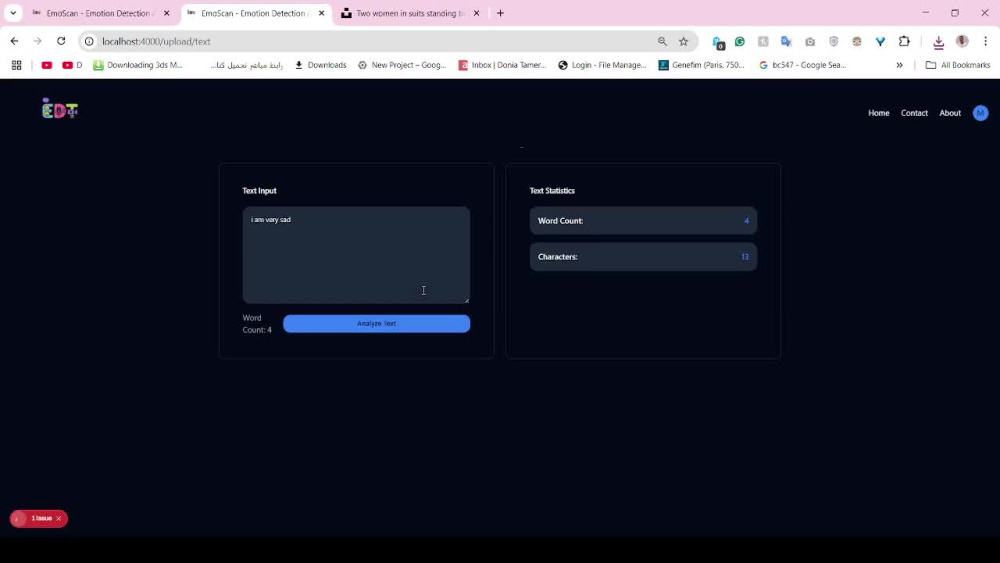
Task: Click the Text Statistics heading
Action: point(552,191)
